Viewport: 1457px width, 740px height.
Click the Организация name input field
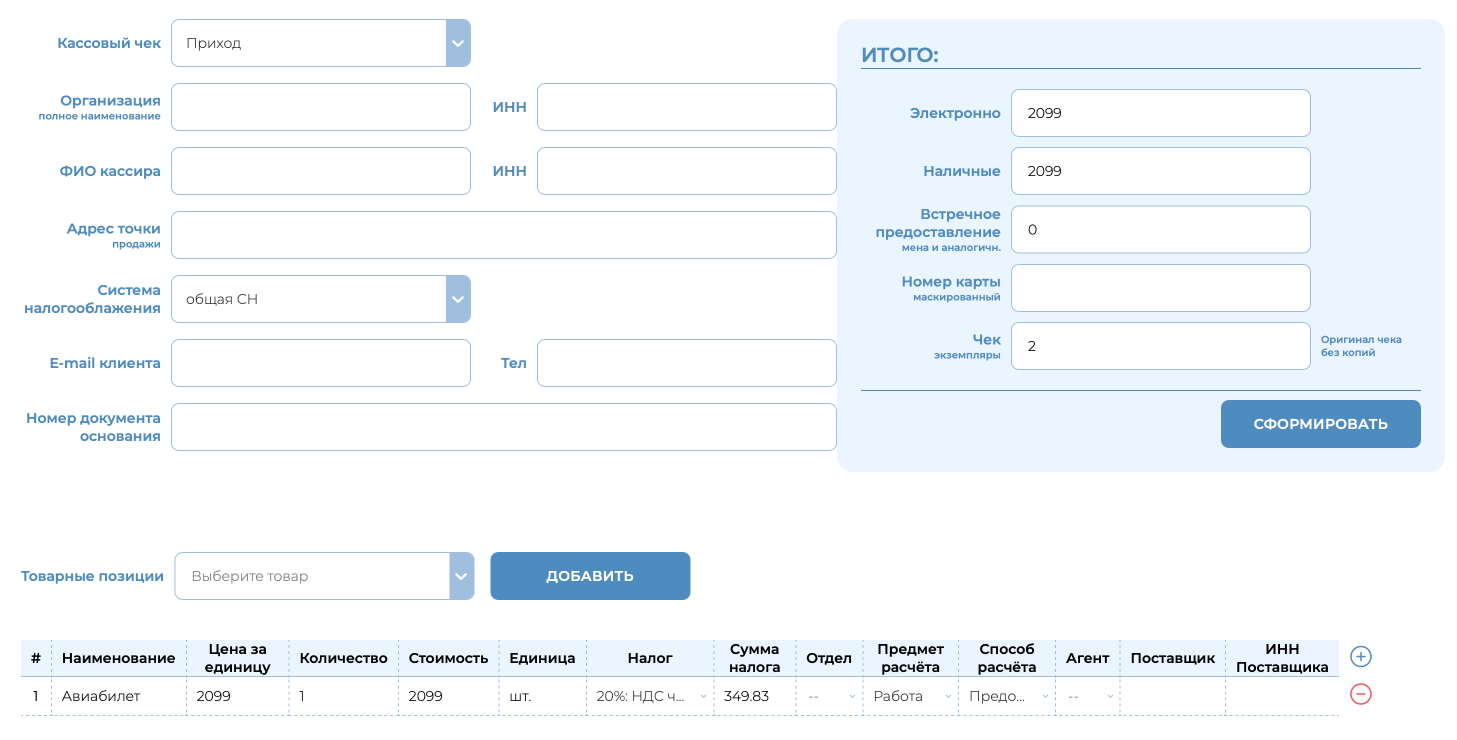pyautogui.click(x=320, y=107)
